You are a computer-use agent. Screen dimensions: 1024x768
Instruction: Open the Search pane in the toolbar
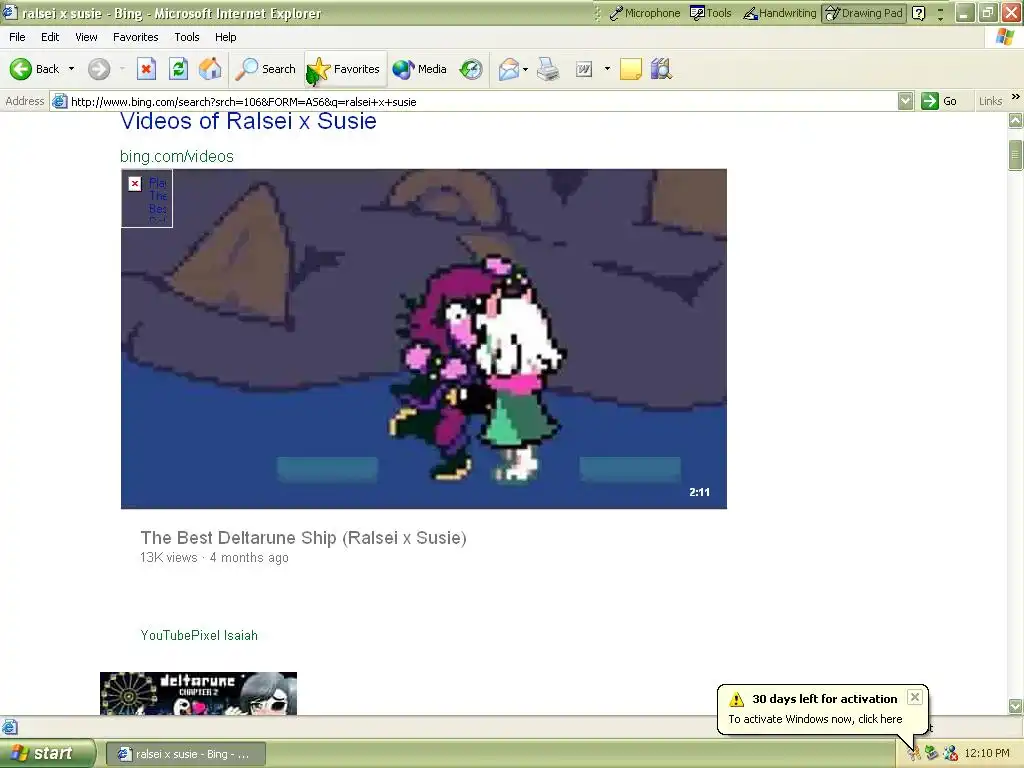[x=265, y=69]
